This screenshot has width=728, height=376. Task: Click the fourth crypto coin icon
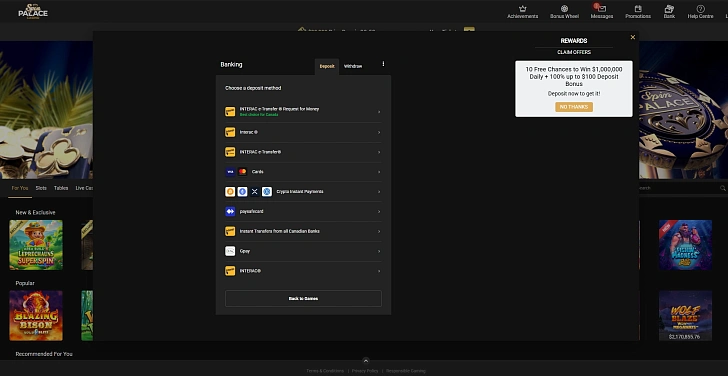[x=266, y=192]
